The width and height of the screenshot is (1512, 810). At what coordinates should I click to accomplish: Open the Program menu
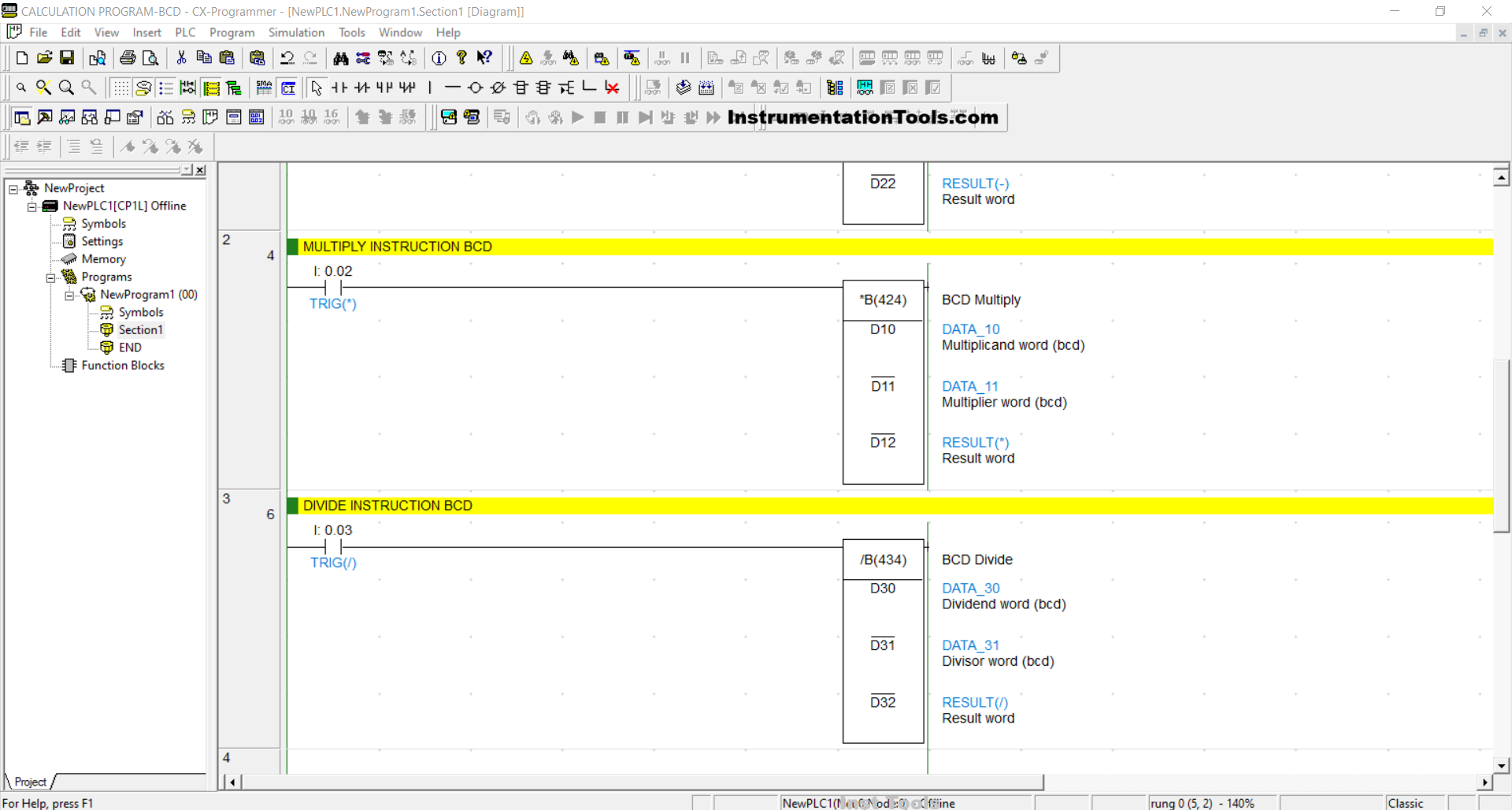232,32
